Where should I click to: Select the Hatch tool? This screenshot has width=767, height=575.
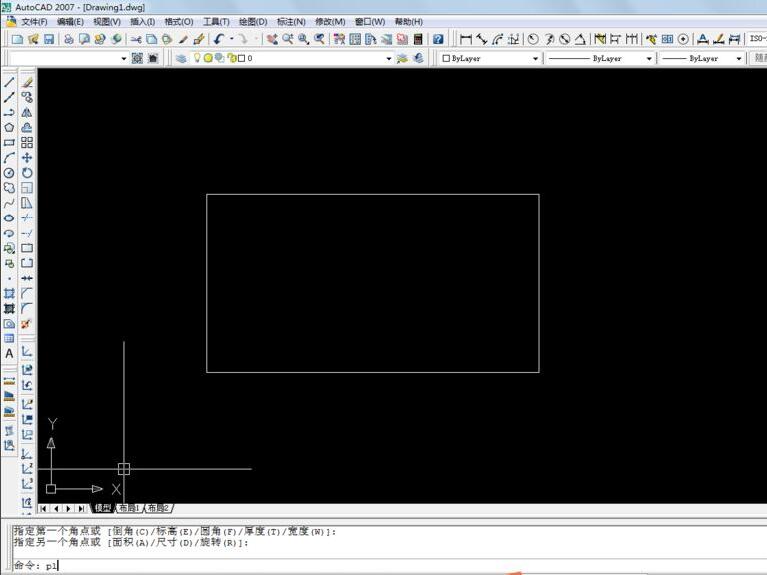(x=9, y=294)
